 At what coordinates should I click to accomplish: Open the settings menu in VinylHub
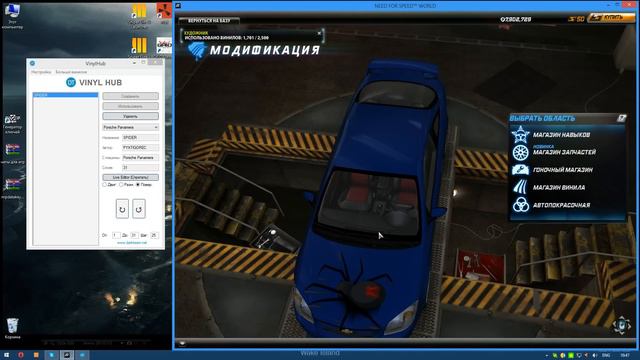click(x=41, y=72)
